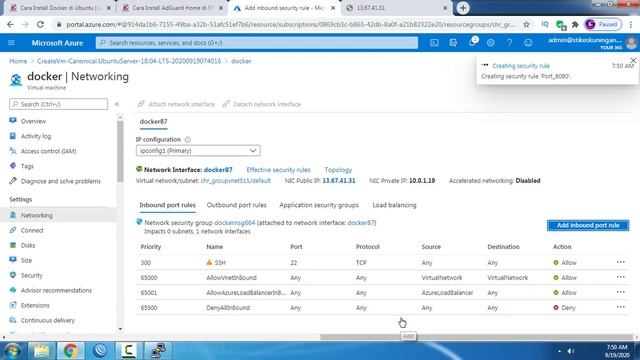Open the Azure portal hamburger menu
Image resolution: width=640 pixels, height=360 pixels.
(11, 43)
